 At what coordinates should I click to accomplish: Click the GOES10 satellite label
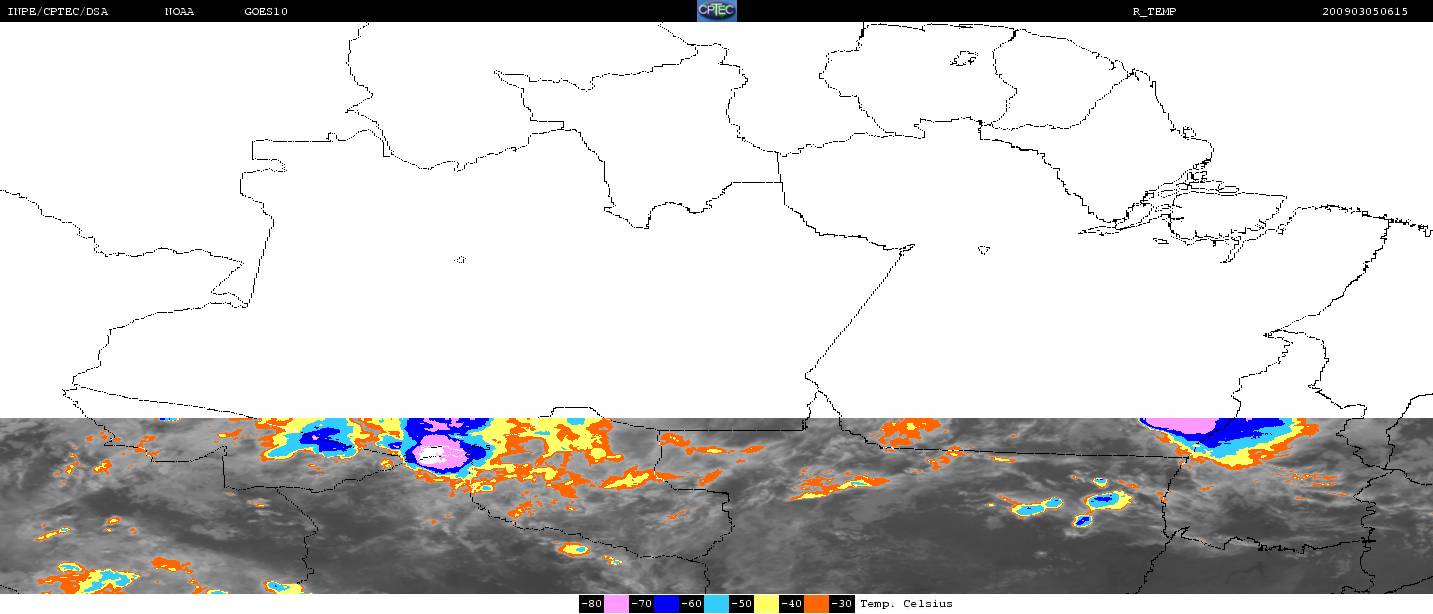pos(266,12)
